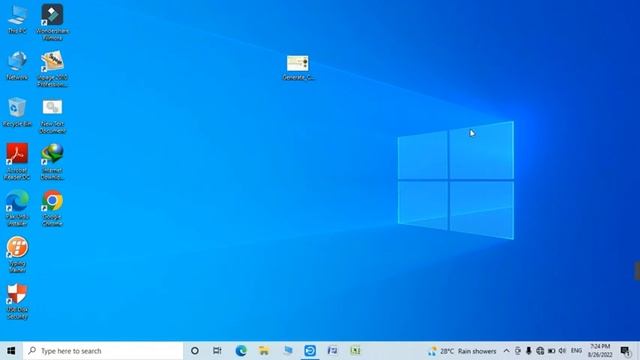This screenshot has width=640, height=360.
Task: Select the Wondershare Filmora shortcut
Action: pos(52,22)
